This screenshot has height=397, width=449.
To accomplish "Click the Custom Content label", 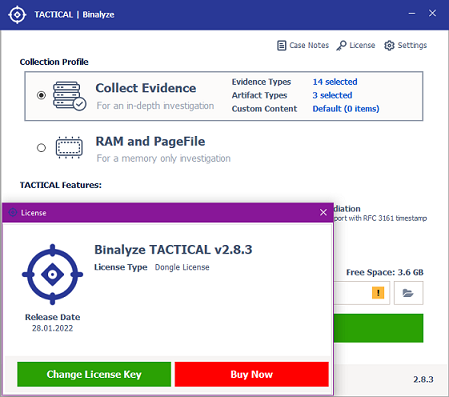I will [x=264, y=109].
